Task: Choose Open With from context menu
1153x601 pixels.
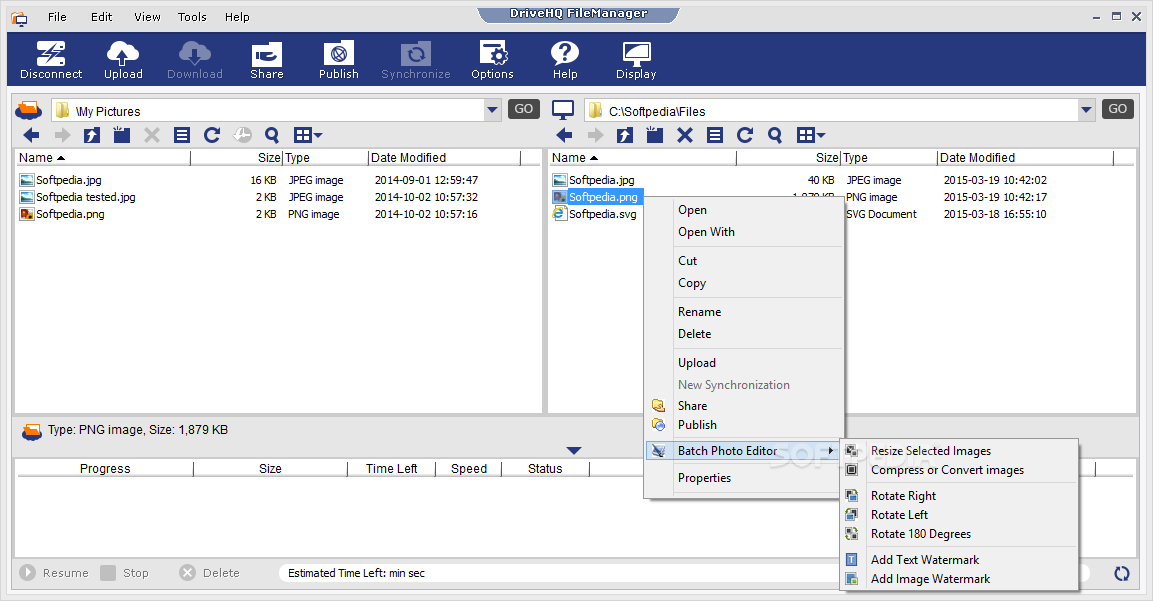Action: coord(706,232)
